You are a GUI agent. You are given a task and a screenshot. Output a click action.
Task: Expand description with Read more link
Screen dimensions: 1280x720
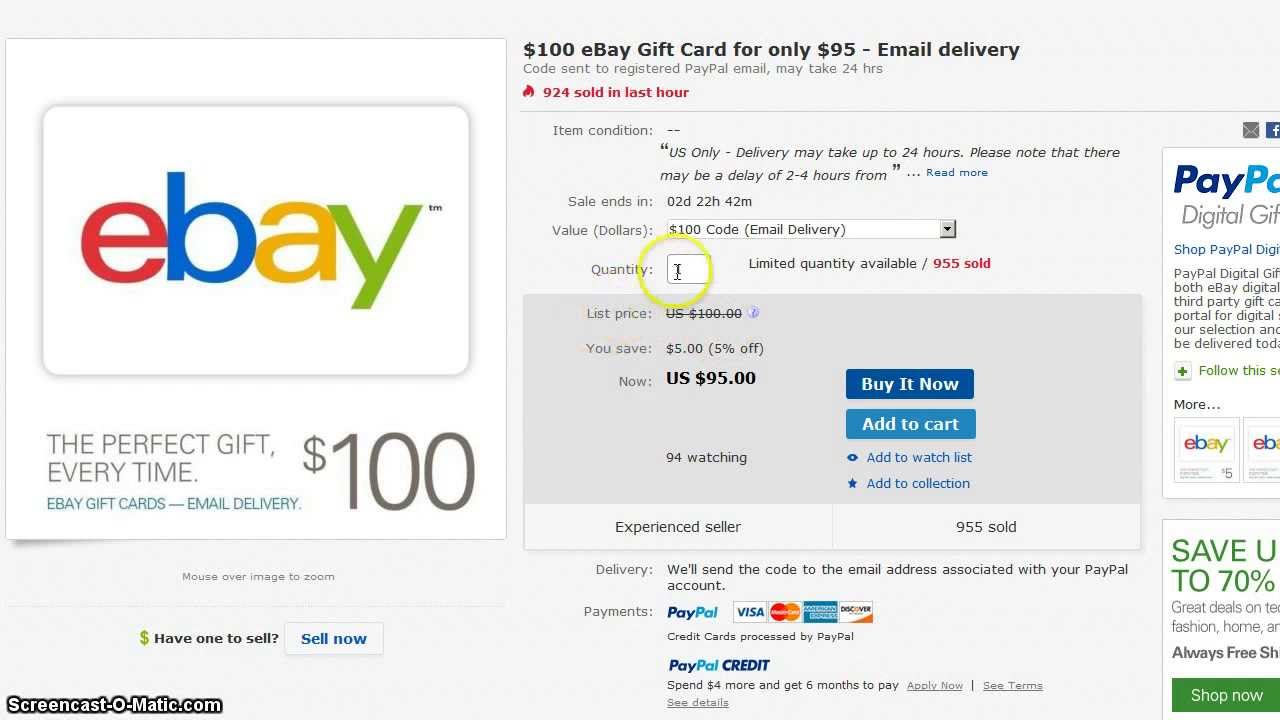coord(956,173)
